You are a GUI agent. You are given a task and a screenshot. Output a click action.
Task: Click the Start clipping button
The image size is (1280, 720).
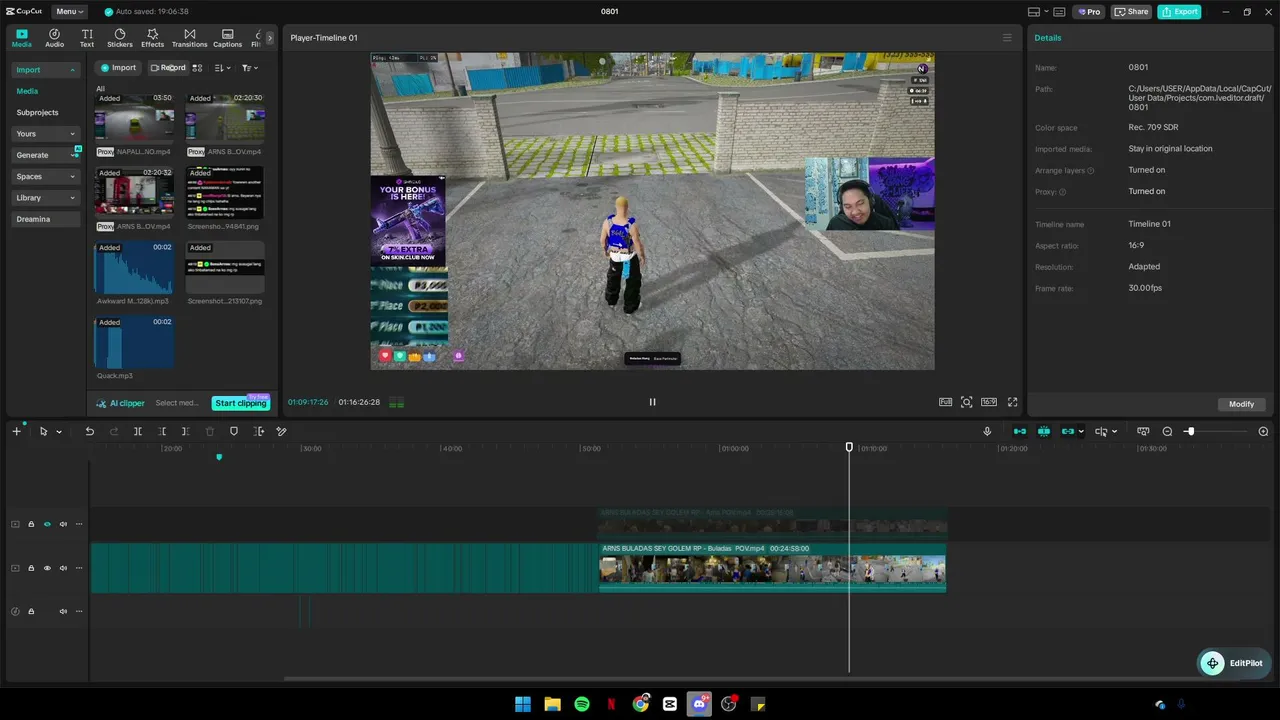pos(241,403)
